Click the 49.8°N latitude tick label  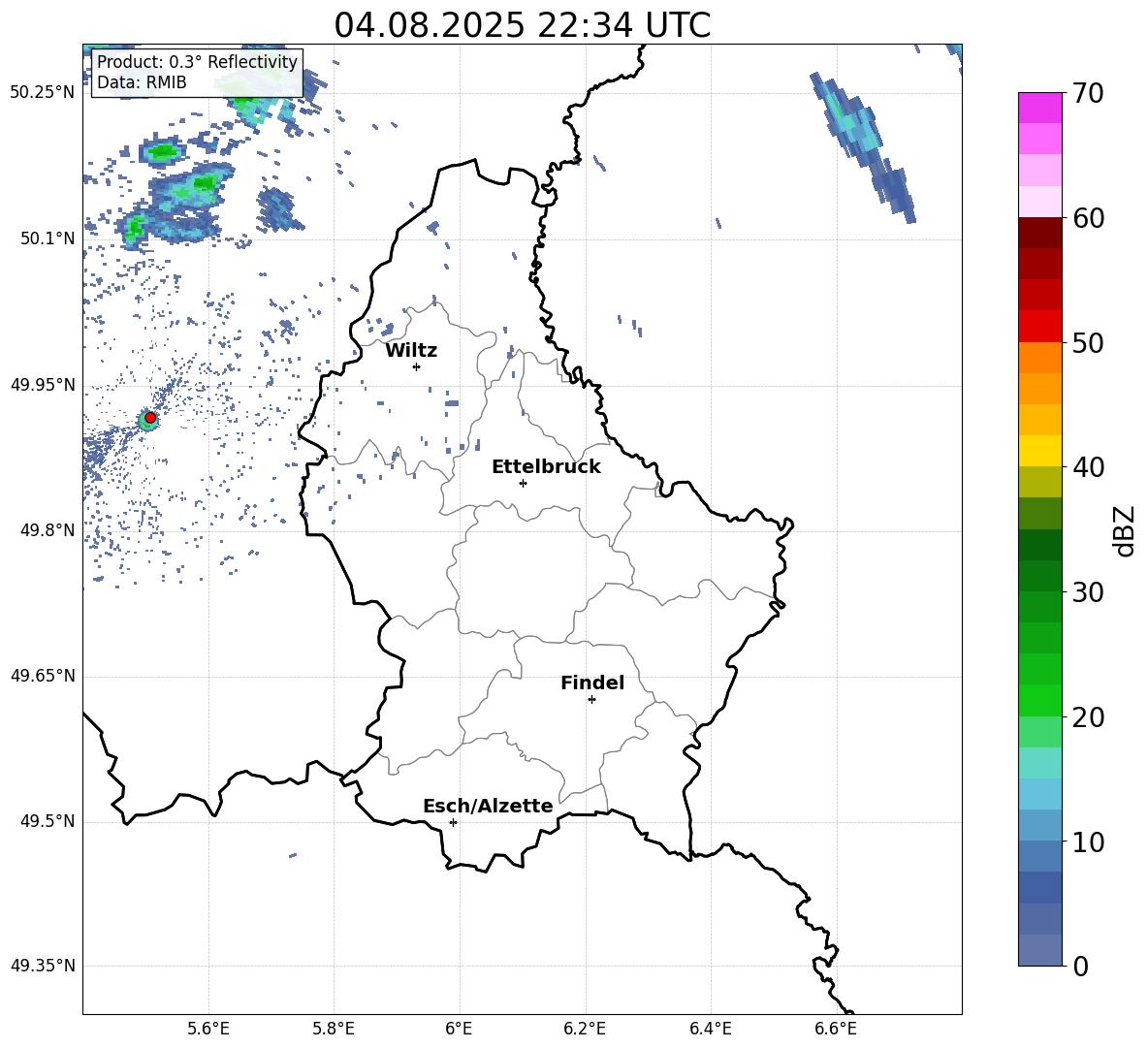[x=48, y=530]
